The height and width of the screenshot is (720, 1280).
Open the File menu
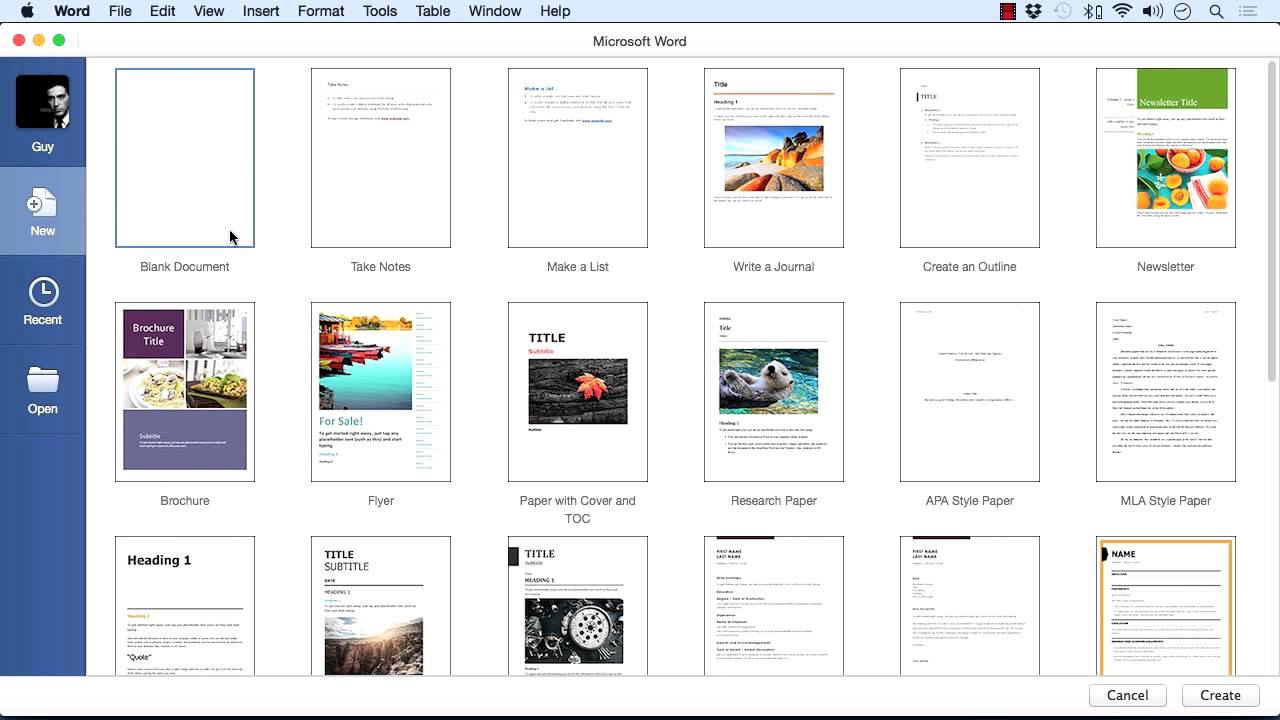click(120, 11)
